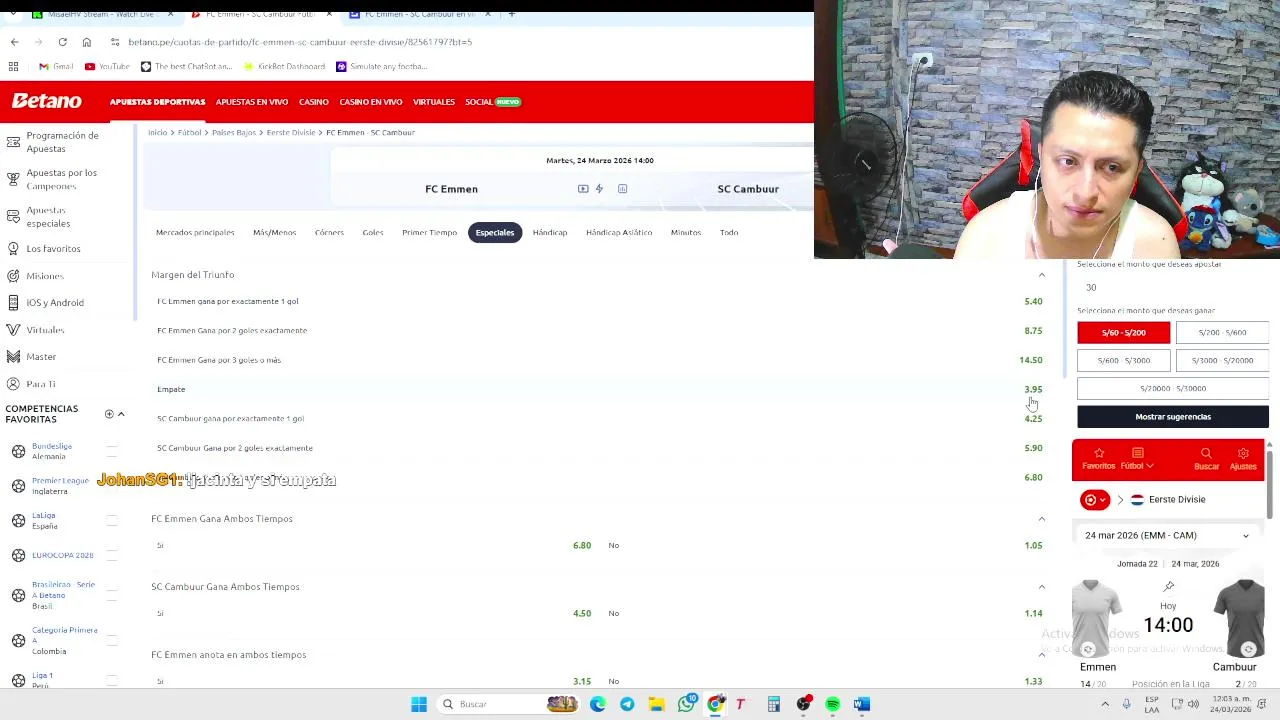Select the S/60 - S/200 winnings range
Viewport: 1280px width, 720px height.
coord(1123,332)
